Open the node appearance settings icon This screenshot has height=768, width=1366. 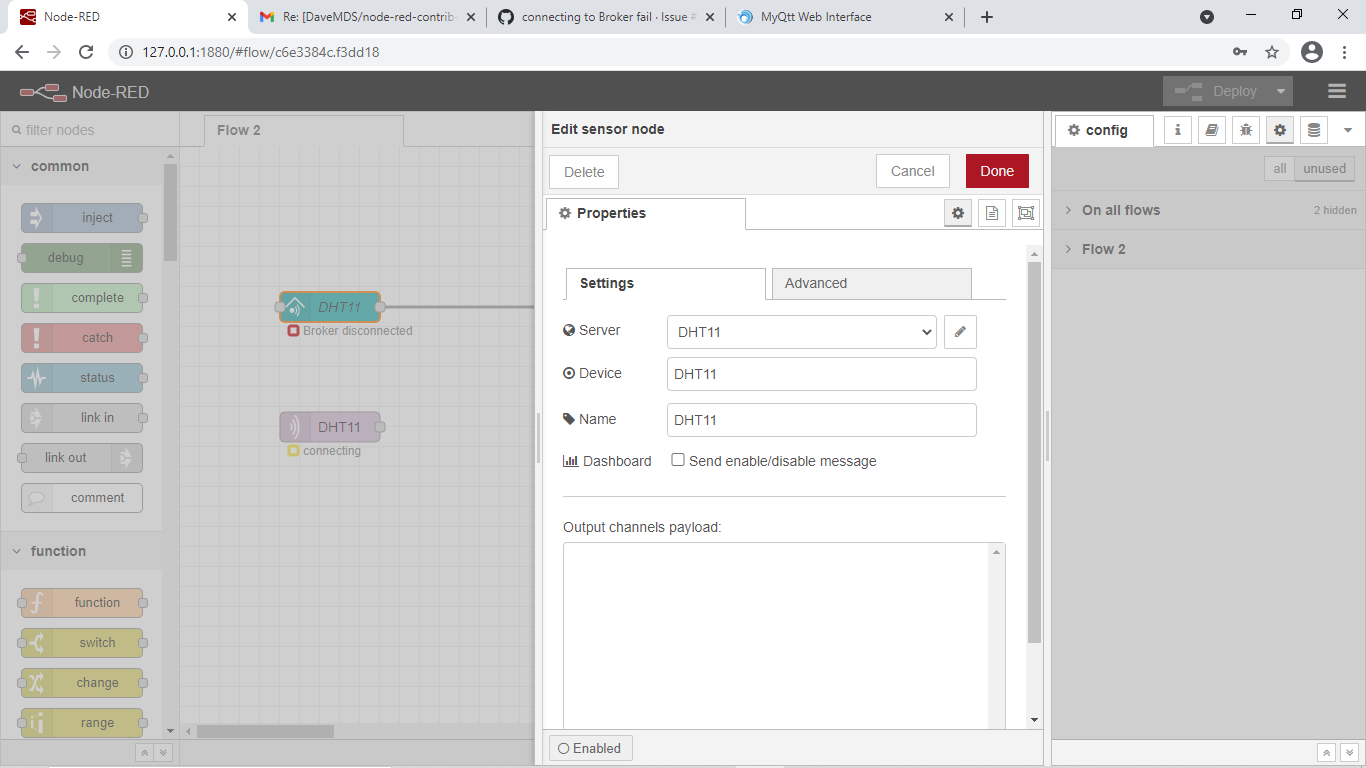[x=1025, y=213]
